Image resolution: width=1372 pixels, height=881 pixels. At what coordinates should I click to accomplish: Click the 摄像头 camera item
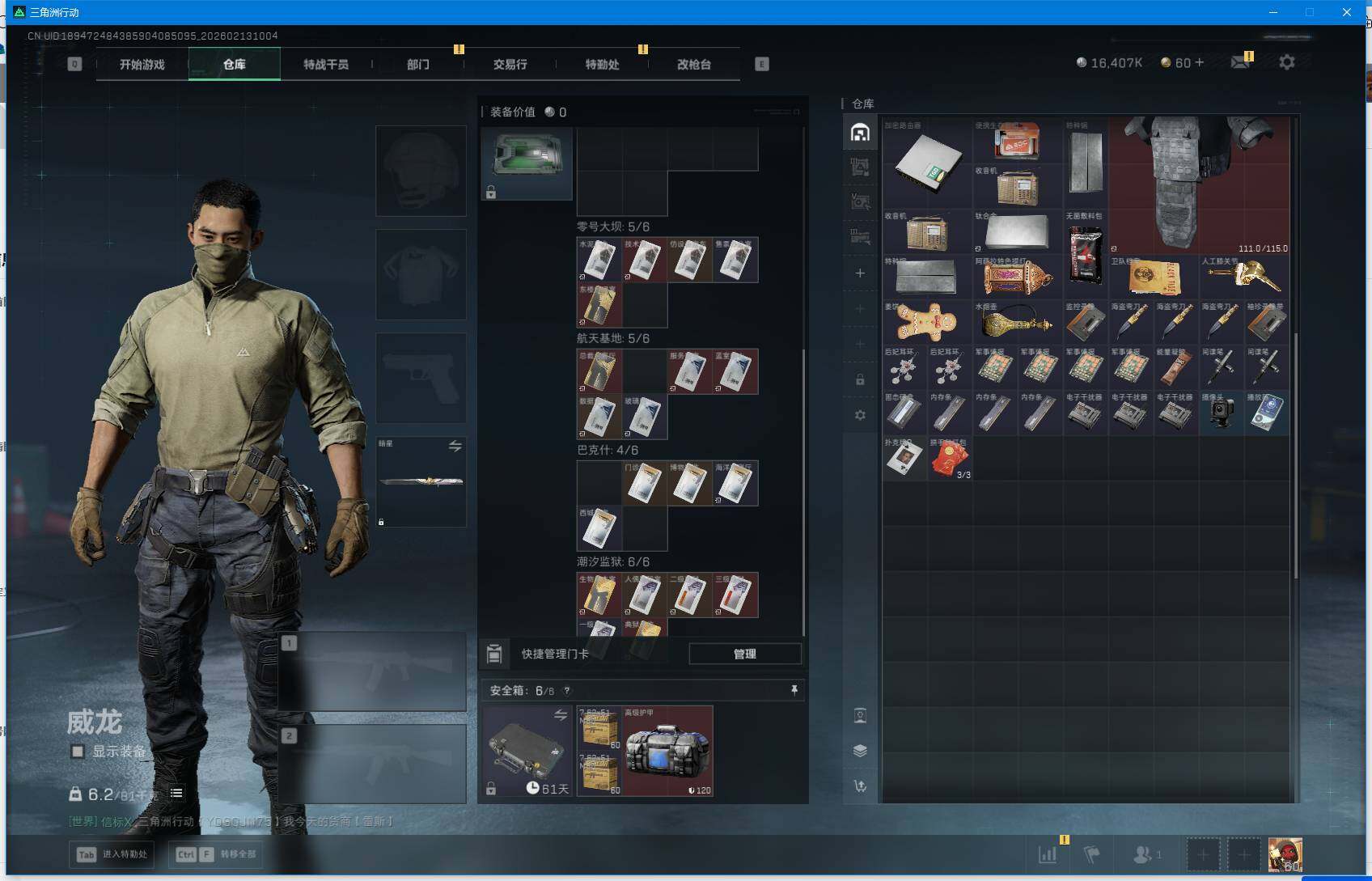coord(1221,413)
